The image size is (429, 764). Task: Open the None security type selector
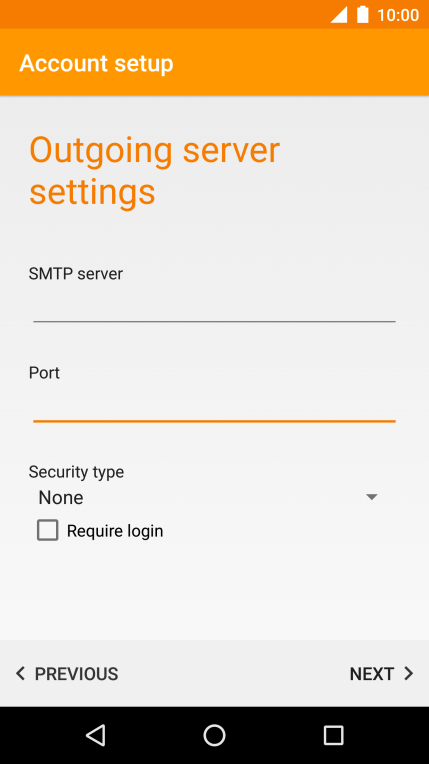pyautogui.click(x=209, y=497)
